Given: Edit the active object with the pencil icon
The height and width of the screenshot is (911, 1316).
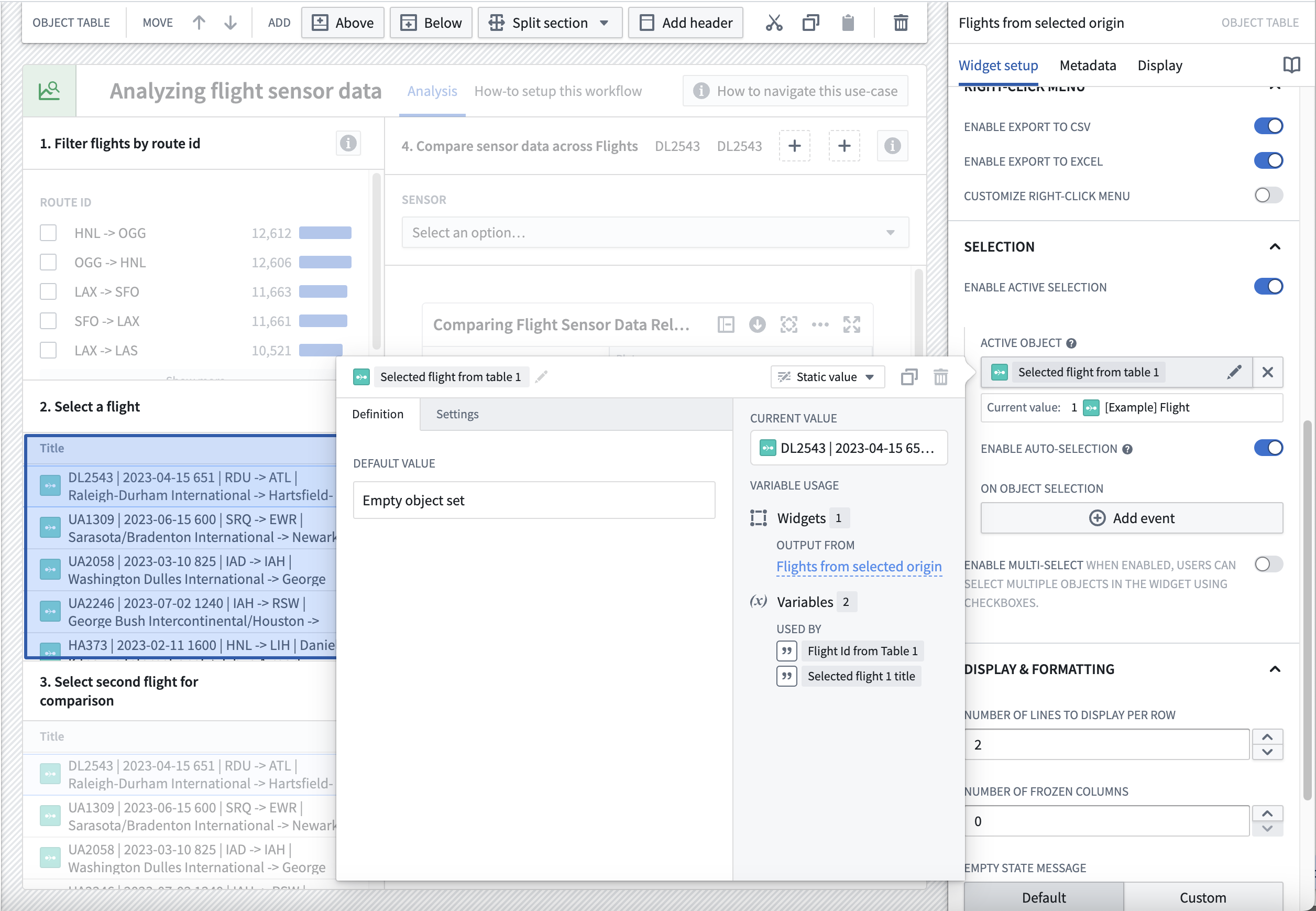Looking at the screenshot, I should tap(1234, 372).
